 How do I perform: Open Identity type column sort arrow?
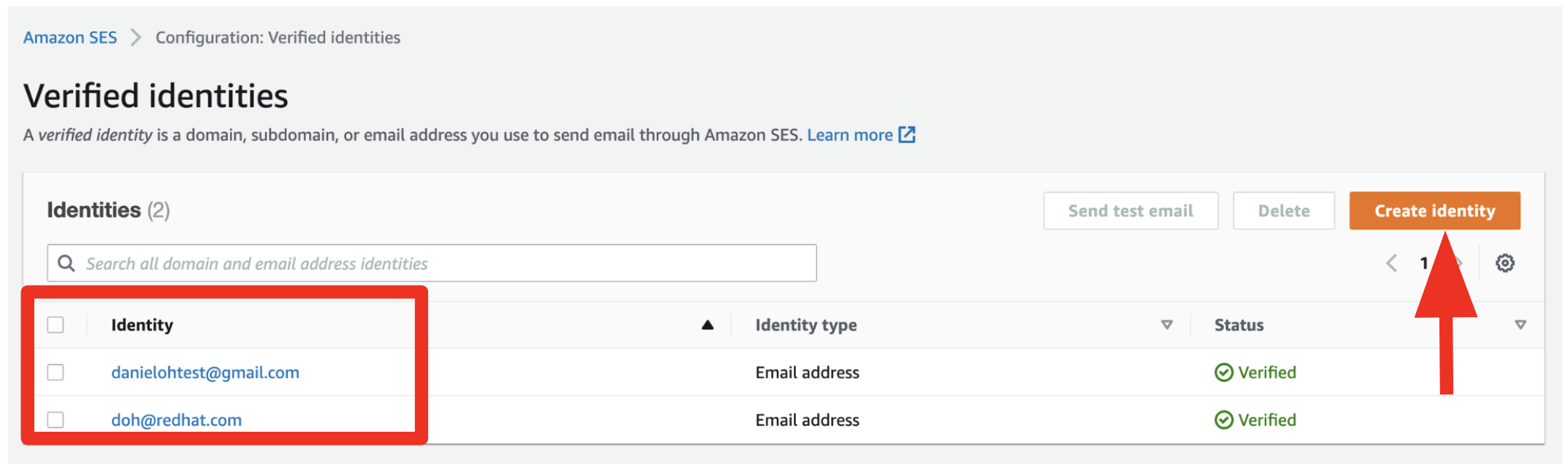(1167, 325)
